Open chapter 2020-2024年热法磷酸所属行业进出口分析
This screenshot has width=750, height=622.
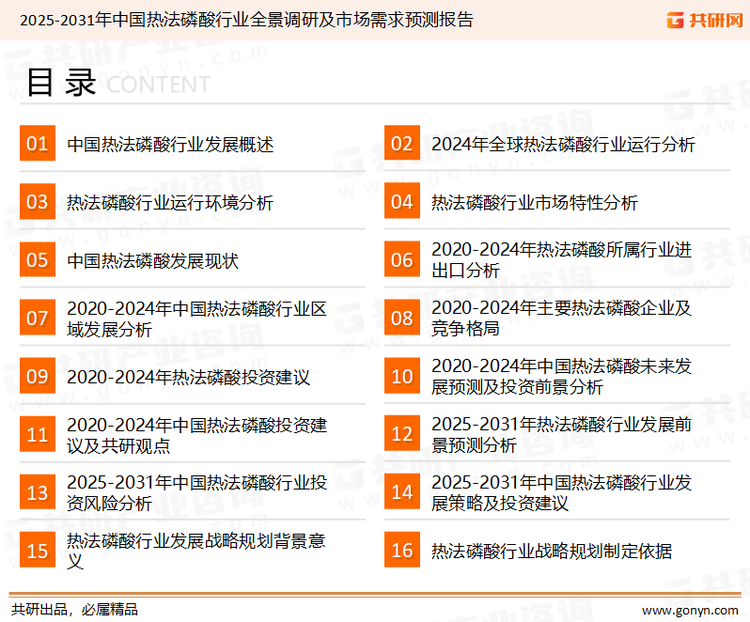point(562,260)
